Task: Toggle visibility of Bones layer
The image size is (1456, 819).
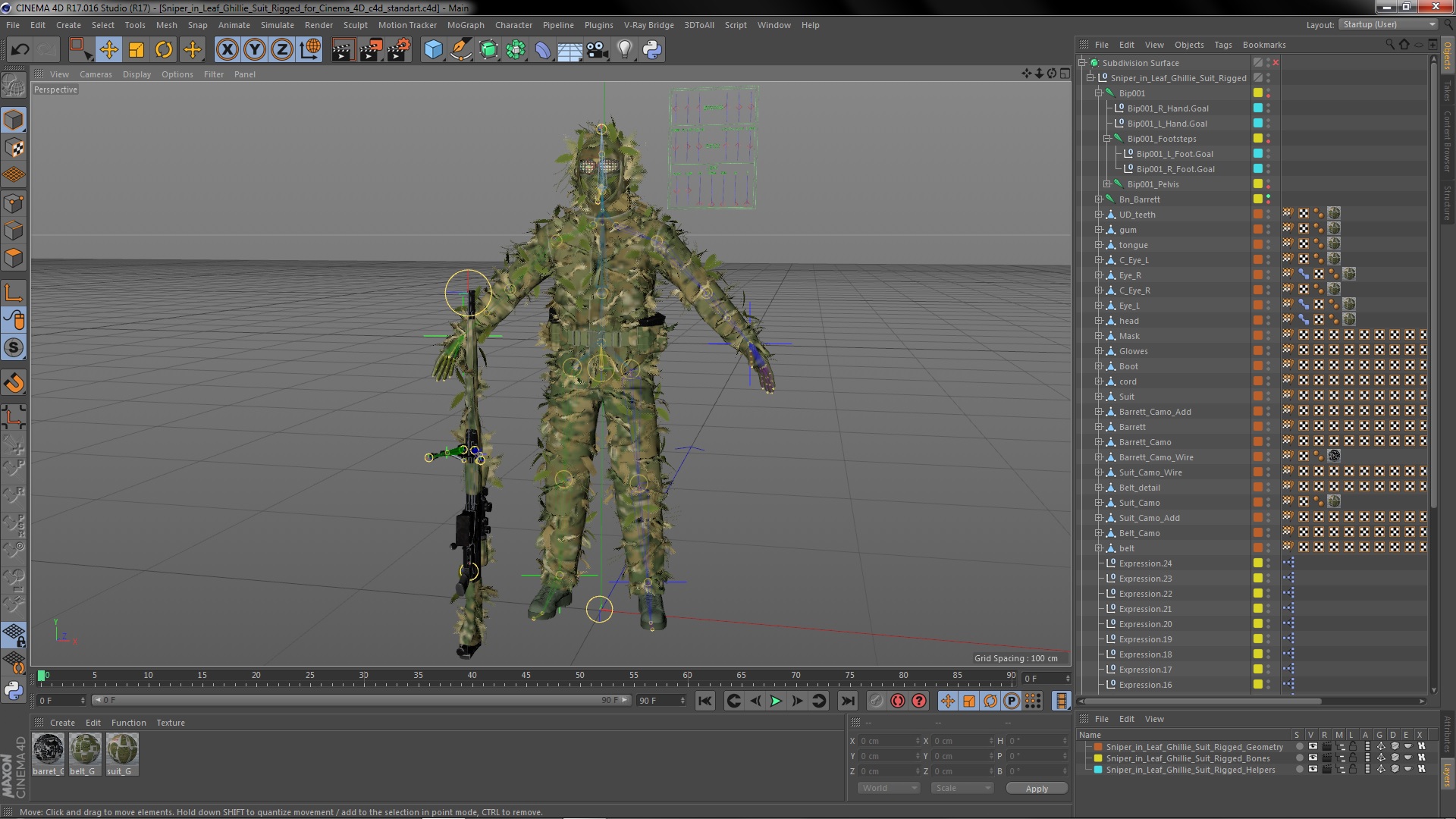Action: (x=1312, y=758)
